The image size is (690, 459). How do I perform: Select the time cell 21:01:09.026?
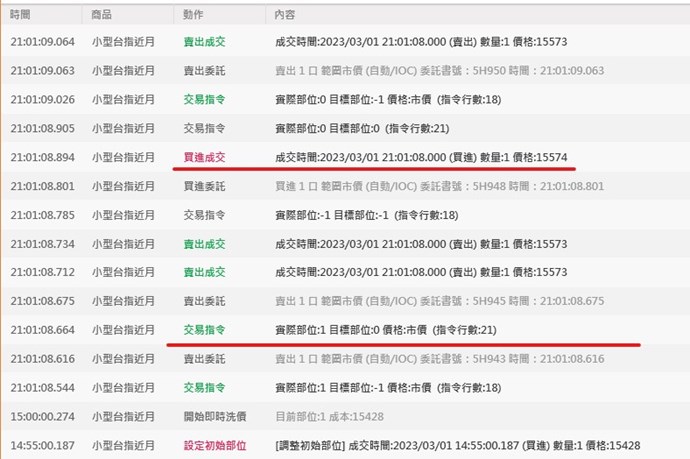[43, 99]
